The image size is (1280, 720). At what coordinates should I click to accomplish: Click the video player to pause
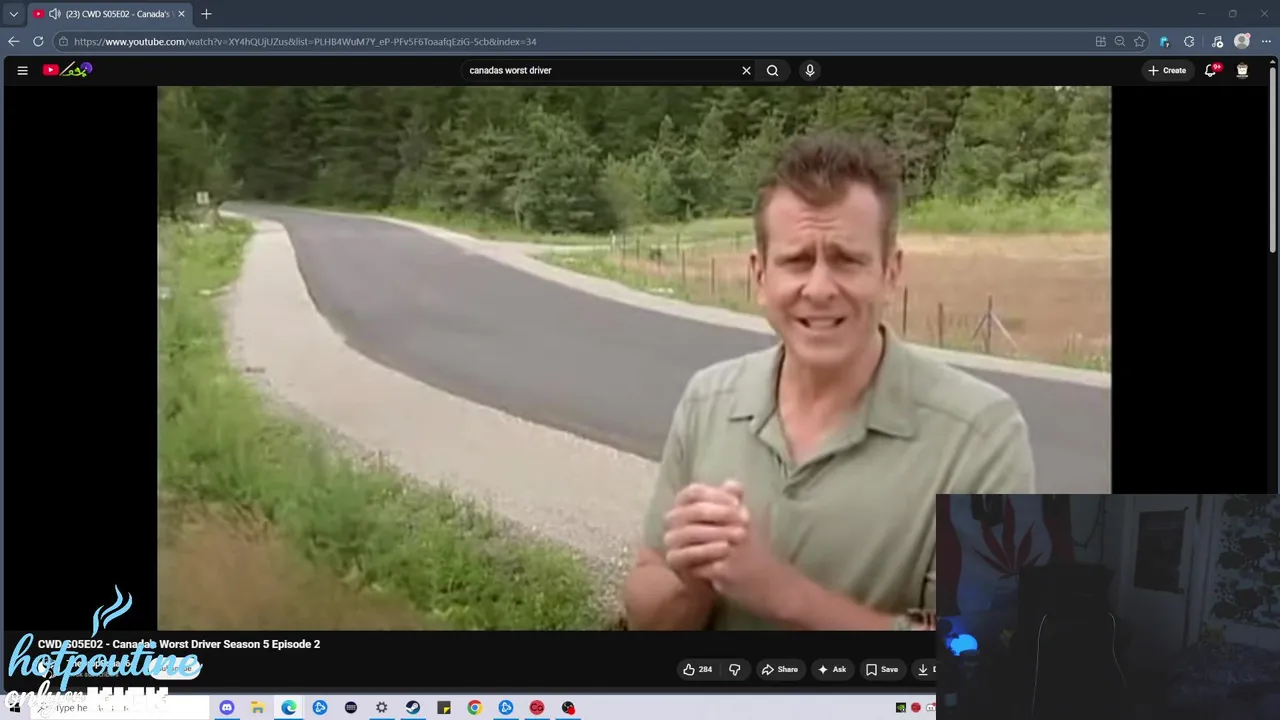coord(633,357)
